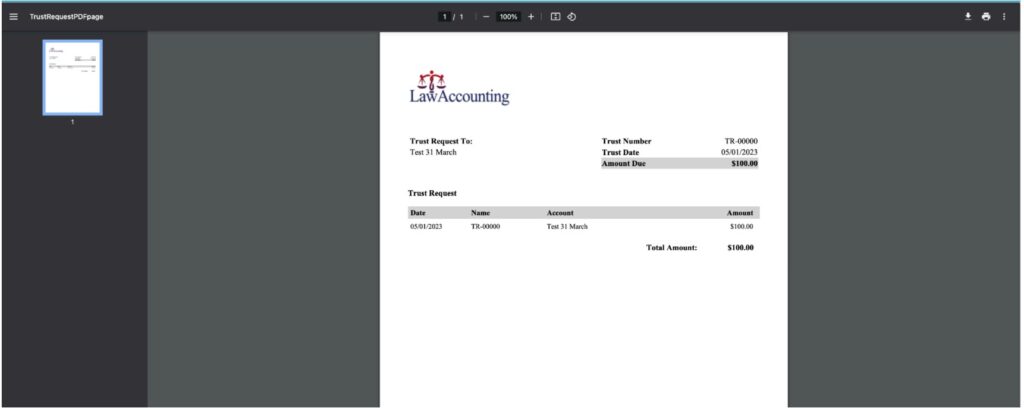Viewport: 1024px width, 408px height.
Task: Print the trust request document
Action: point(986,17)
